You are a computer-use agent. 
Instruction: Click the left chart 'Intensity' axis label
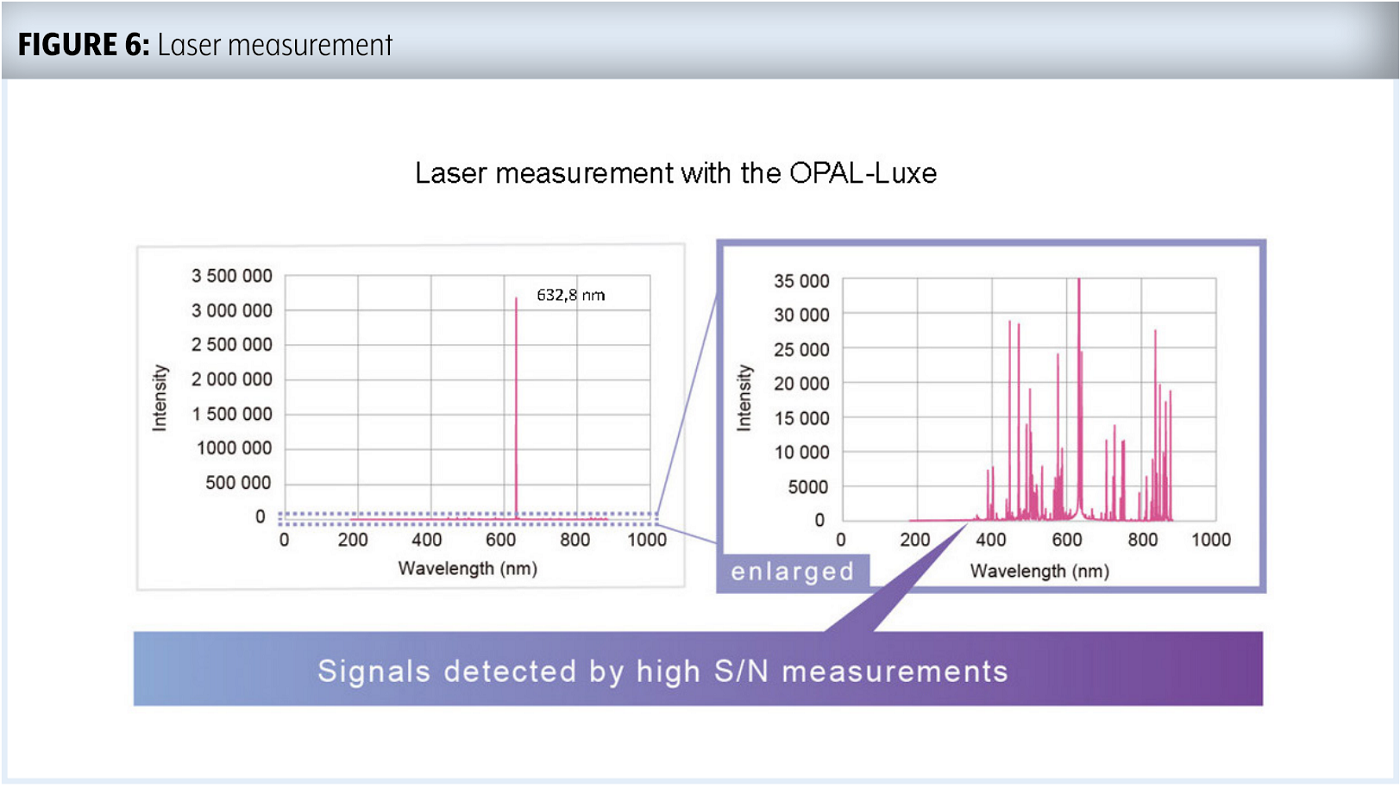(160, 397)
